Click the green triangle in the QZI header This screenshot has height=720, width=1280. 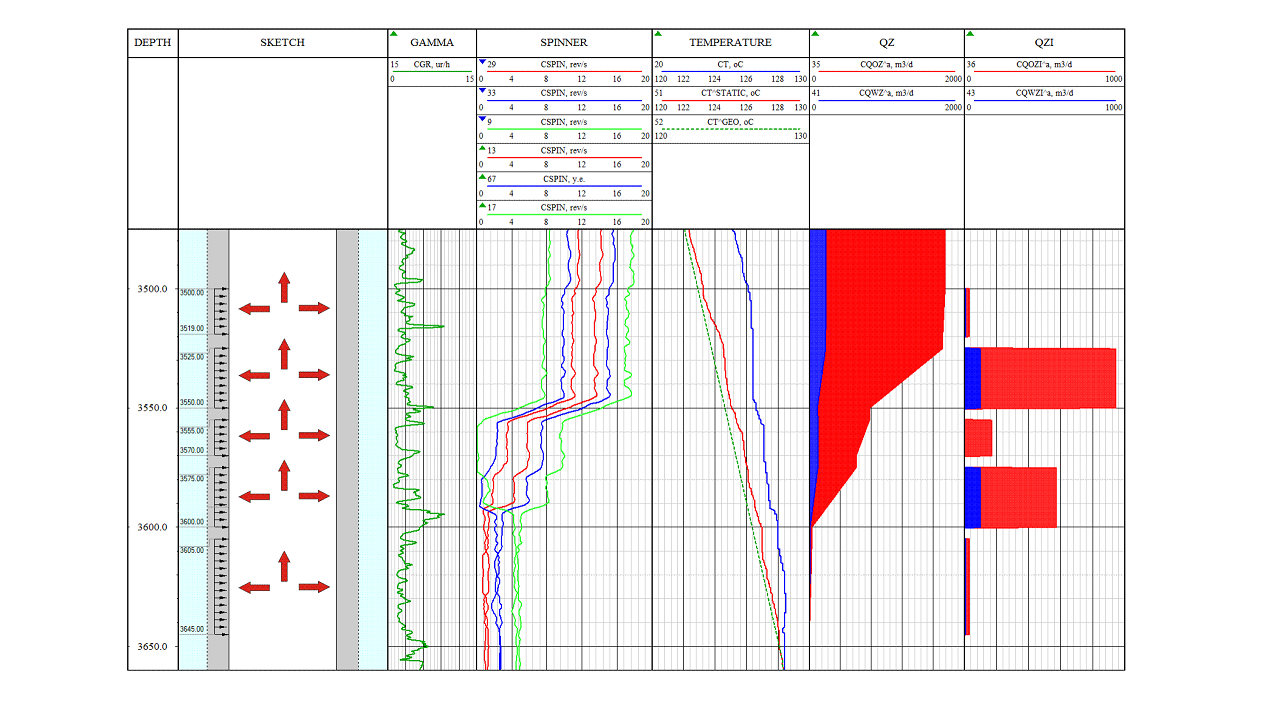pyautogui.click(x=970, y=35)
